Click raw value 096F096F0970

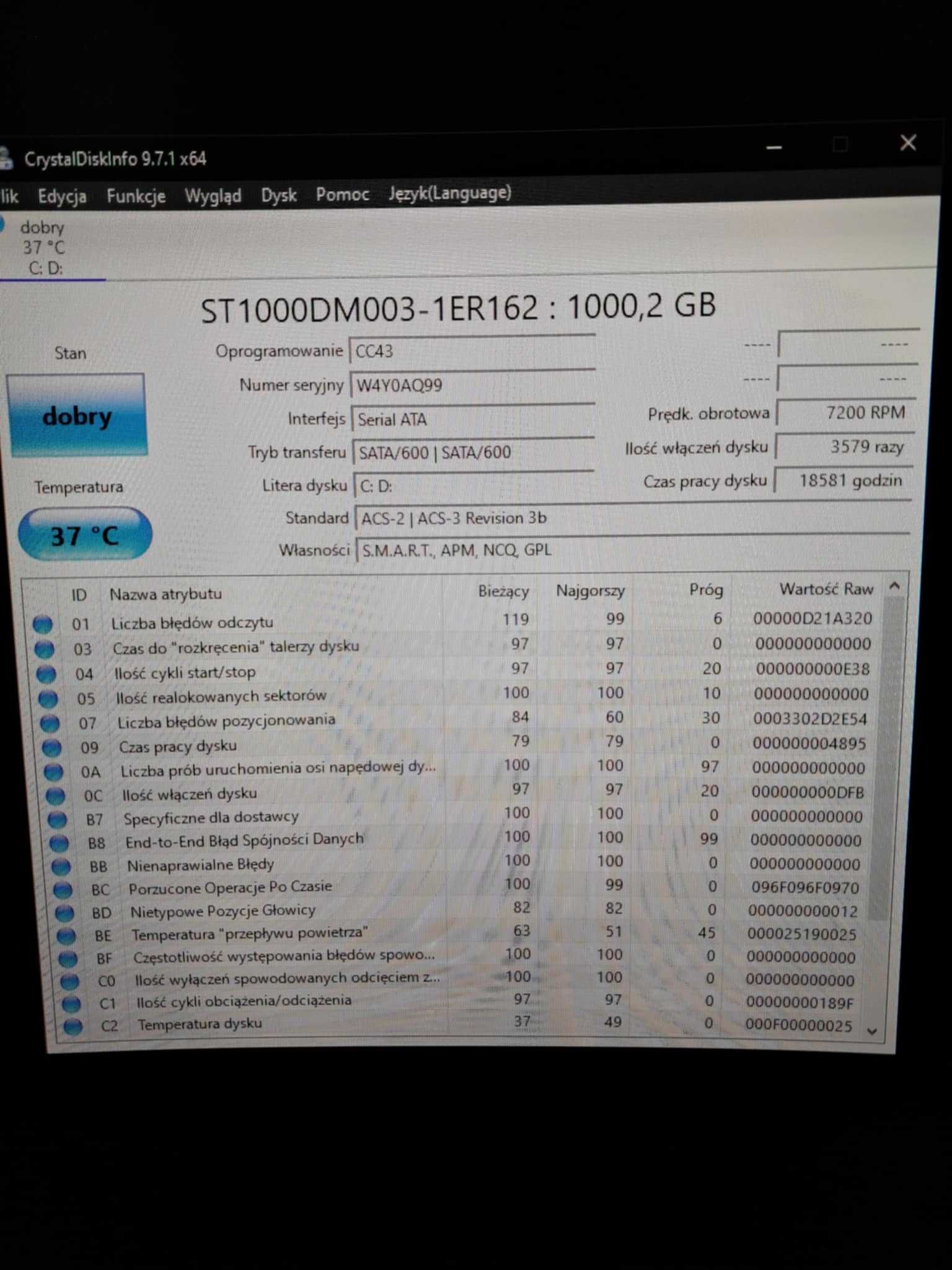pyautogui.click(x=805, y=887)
